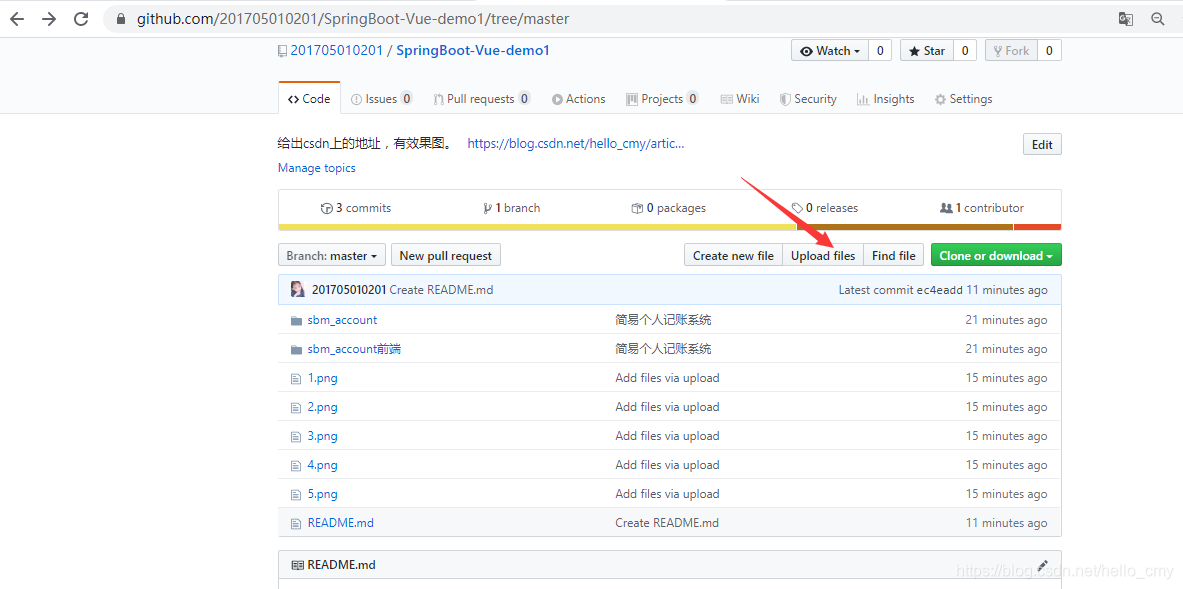Open the sbm_account folder
This screenshot has height=589, width=1183.
click(343, 320)
